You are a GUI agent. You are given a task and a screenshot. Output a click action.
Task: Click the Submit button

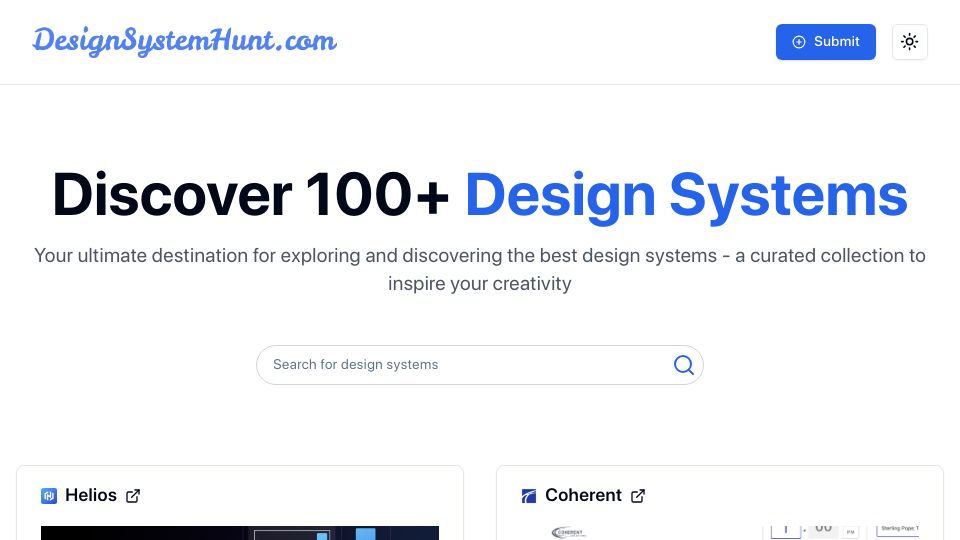pos(825,42)
